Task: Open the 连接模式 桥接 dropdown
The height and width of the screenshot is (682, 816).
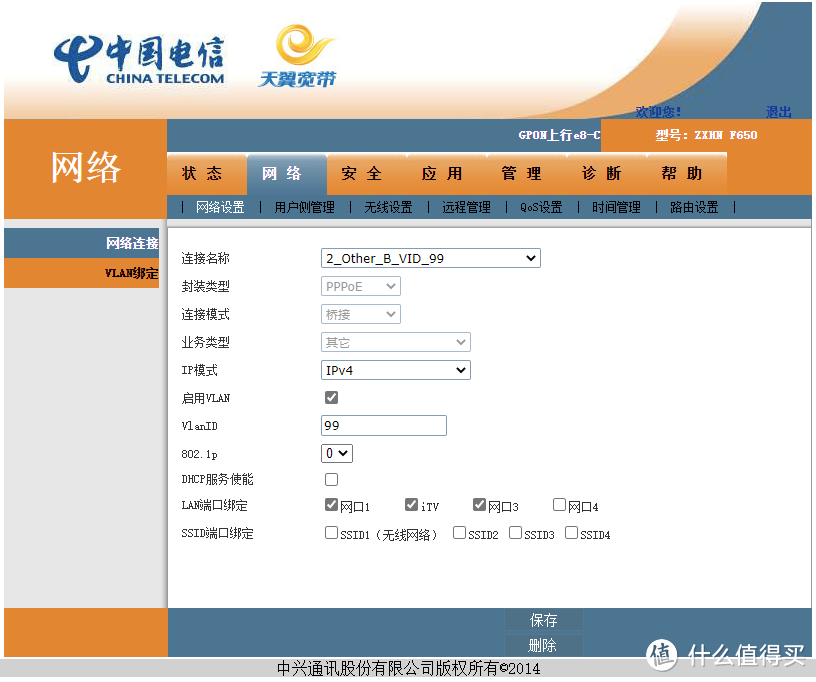Action: 361,314
